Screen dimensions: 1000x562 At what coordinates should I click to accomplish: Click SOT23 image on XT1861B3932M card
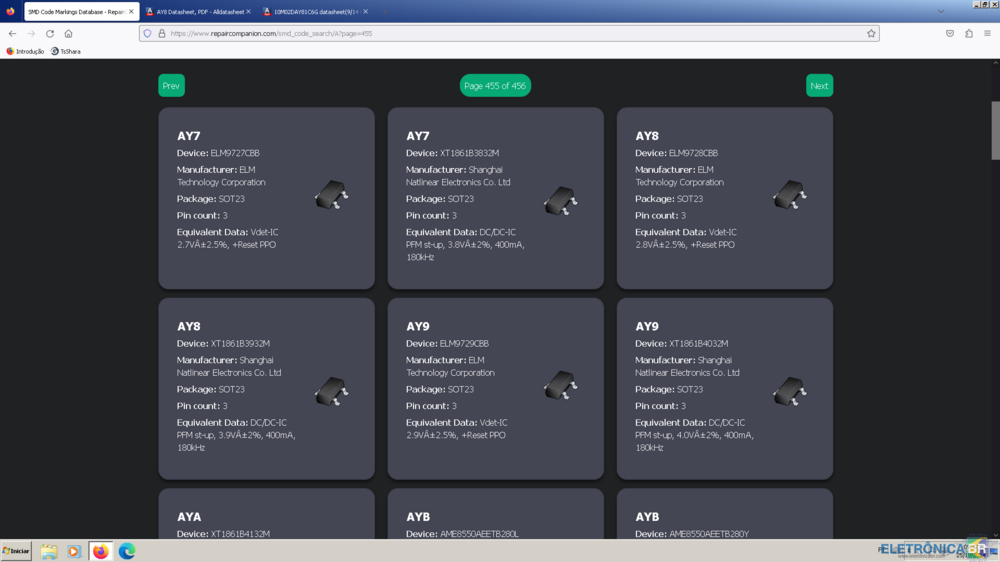(332, 391)
